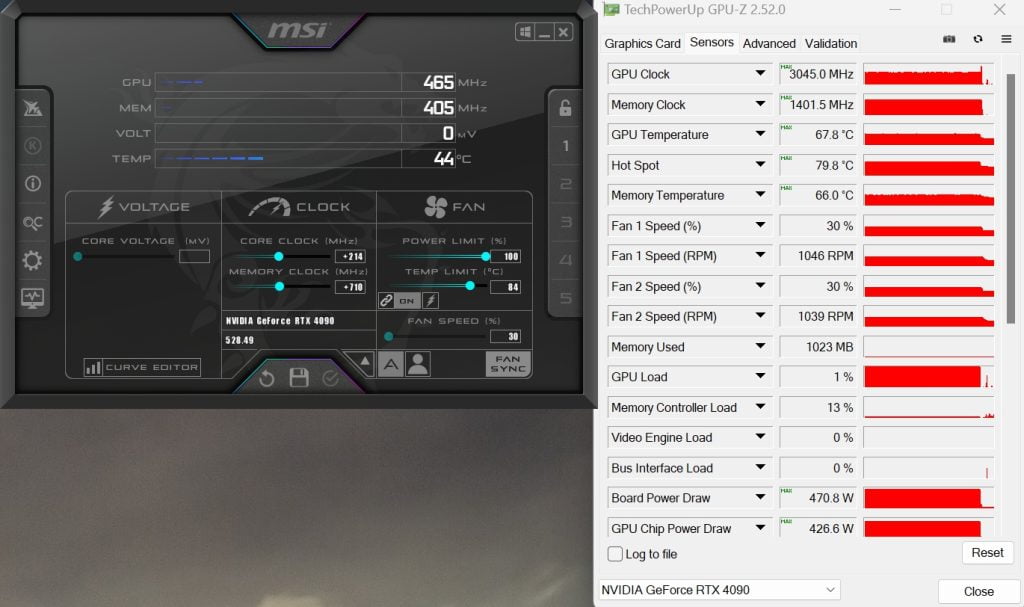Adjust the Core Voltage slider handle

78,256
